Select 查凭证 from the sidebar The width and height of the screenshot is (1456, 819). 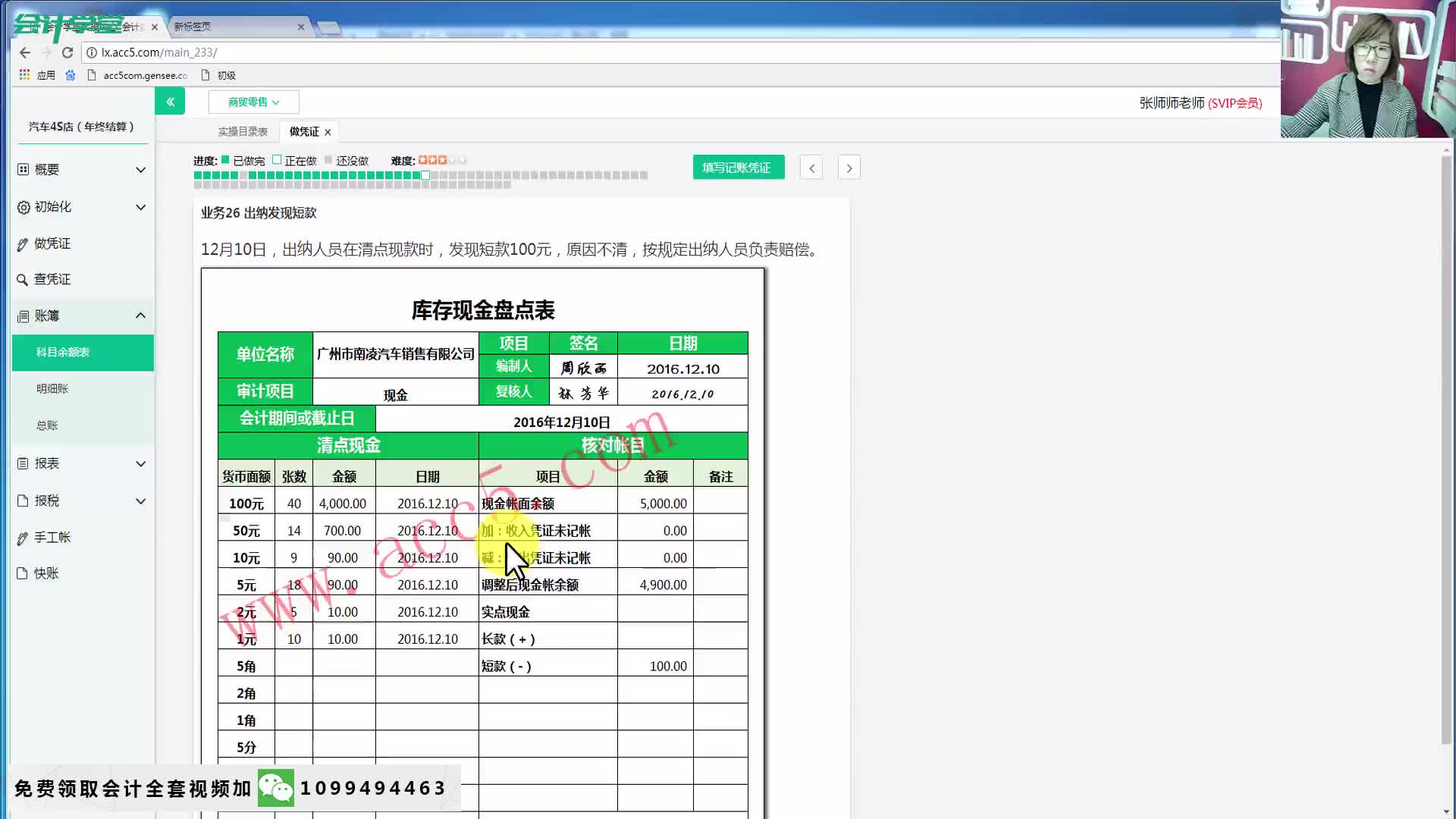[x=53, y=279]
